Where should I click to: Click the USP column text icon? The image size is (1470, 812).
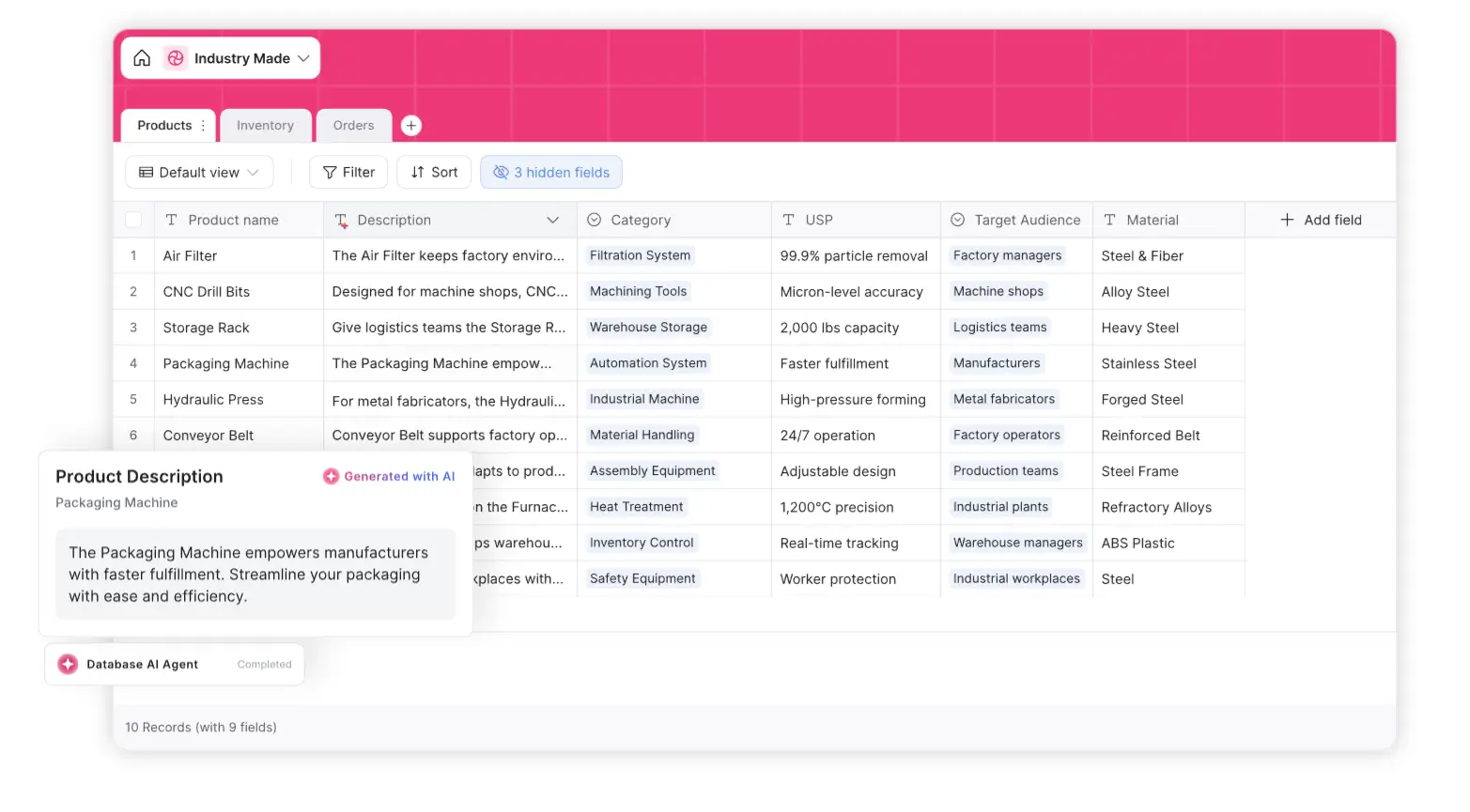[788, 220]
